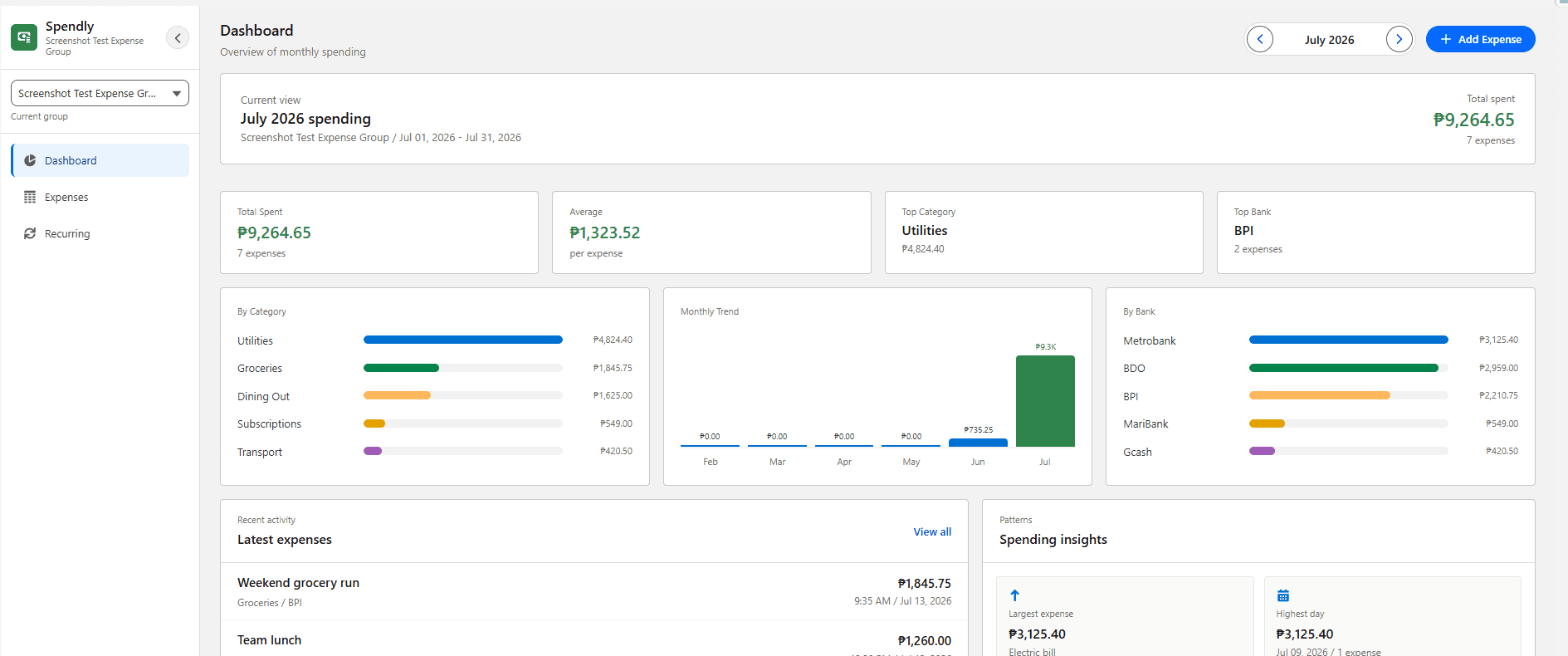Image resolution: width=1568 pixels, height=656 pixels.
Task: Click the Utilities category progress bar
Action: [x=463, y=340]
